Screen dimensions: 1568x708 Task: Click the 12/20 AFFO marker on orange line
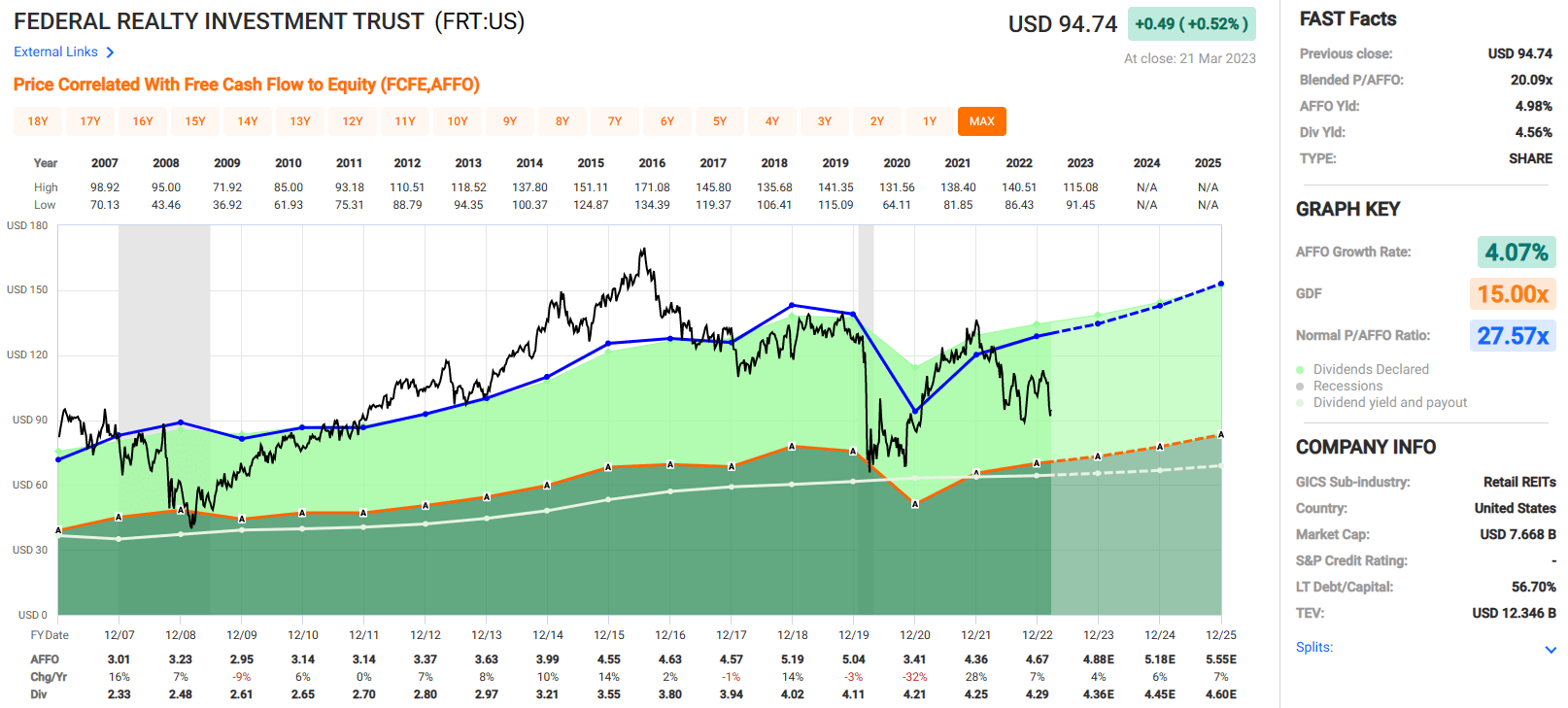[915, 503]
